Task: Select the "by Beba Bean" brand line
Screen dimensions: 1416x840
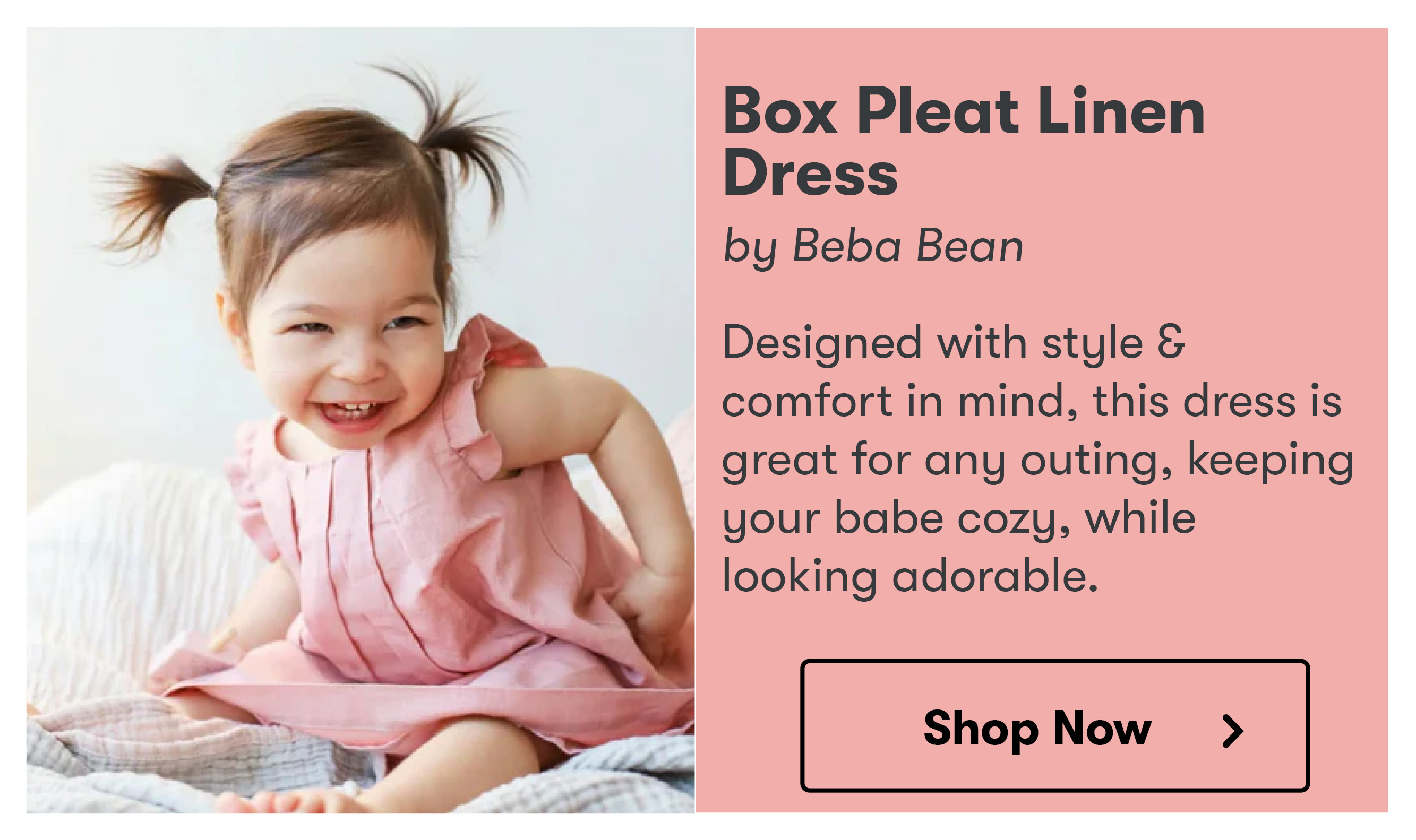Action: pos(873,247)
